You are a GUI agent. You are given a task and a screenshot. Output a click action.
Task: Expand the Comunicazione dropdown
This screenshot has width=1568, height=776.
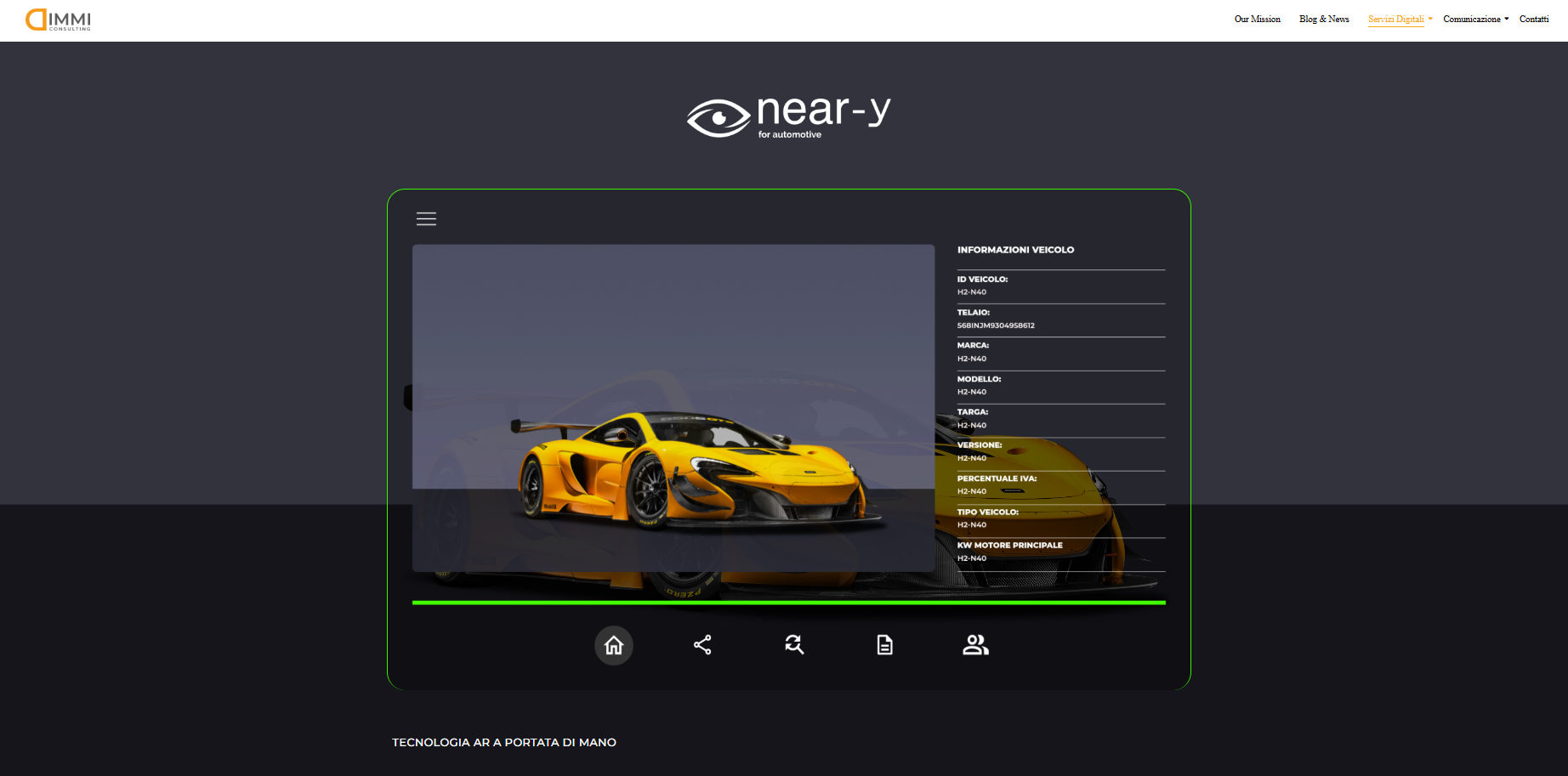click(1475, 19)
